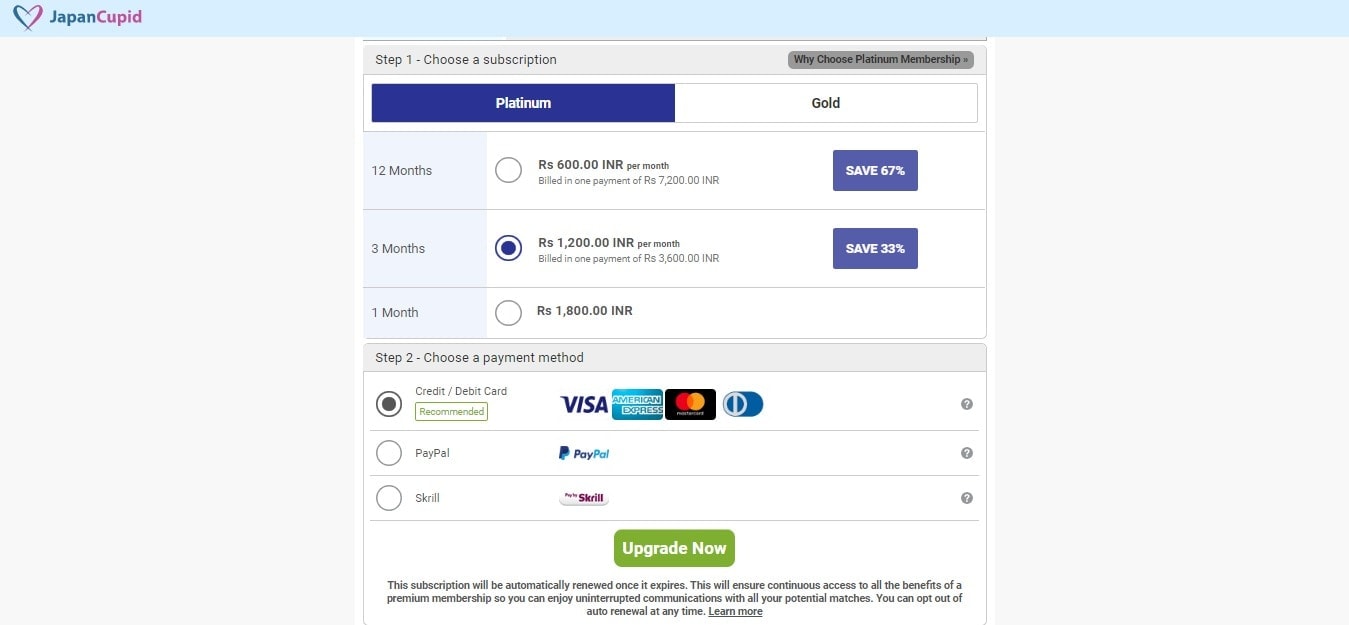Click the PayPal logo
Image resolution: width=1349 pixels, height=625 pixels.
click(x=584, y=453)
